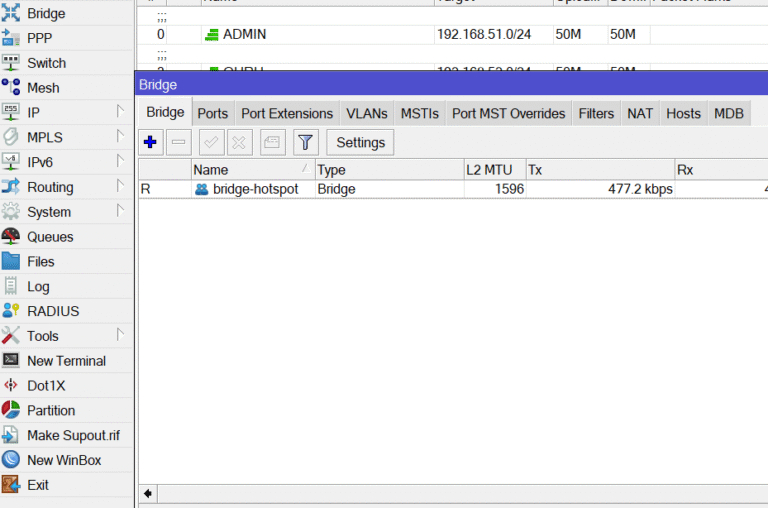Click the Routing sidebar icon
Screen dimensions: 768x508
(x=11, y=187)
